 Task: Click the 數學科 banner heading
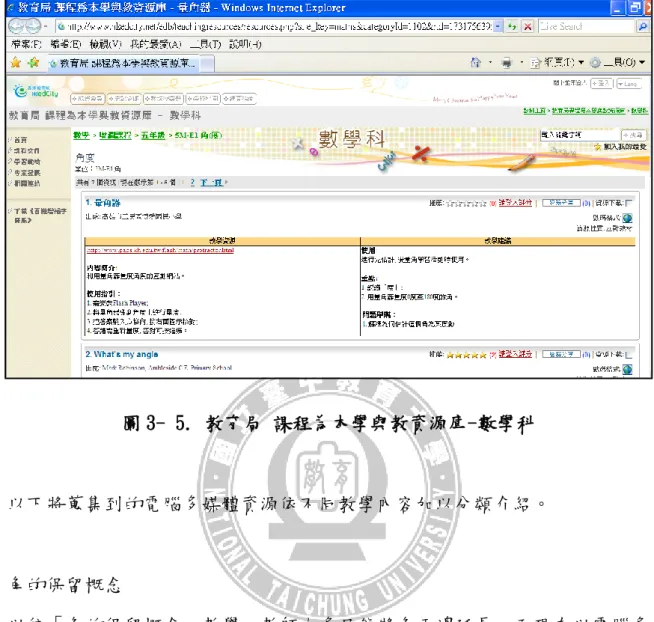352,139
